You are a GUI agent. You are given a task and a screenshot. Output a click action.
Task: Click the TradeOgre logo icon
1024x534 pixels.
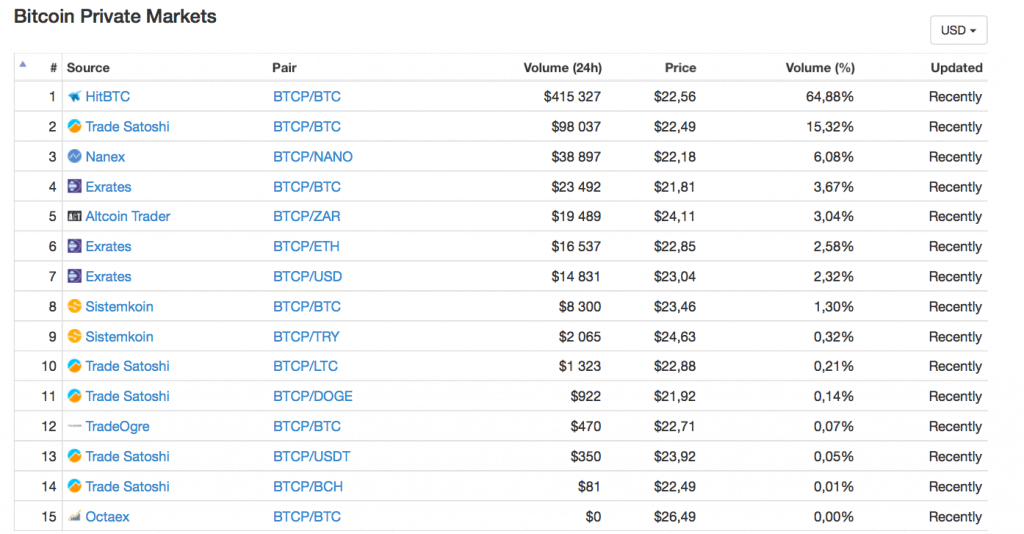tap(74, 427)
